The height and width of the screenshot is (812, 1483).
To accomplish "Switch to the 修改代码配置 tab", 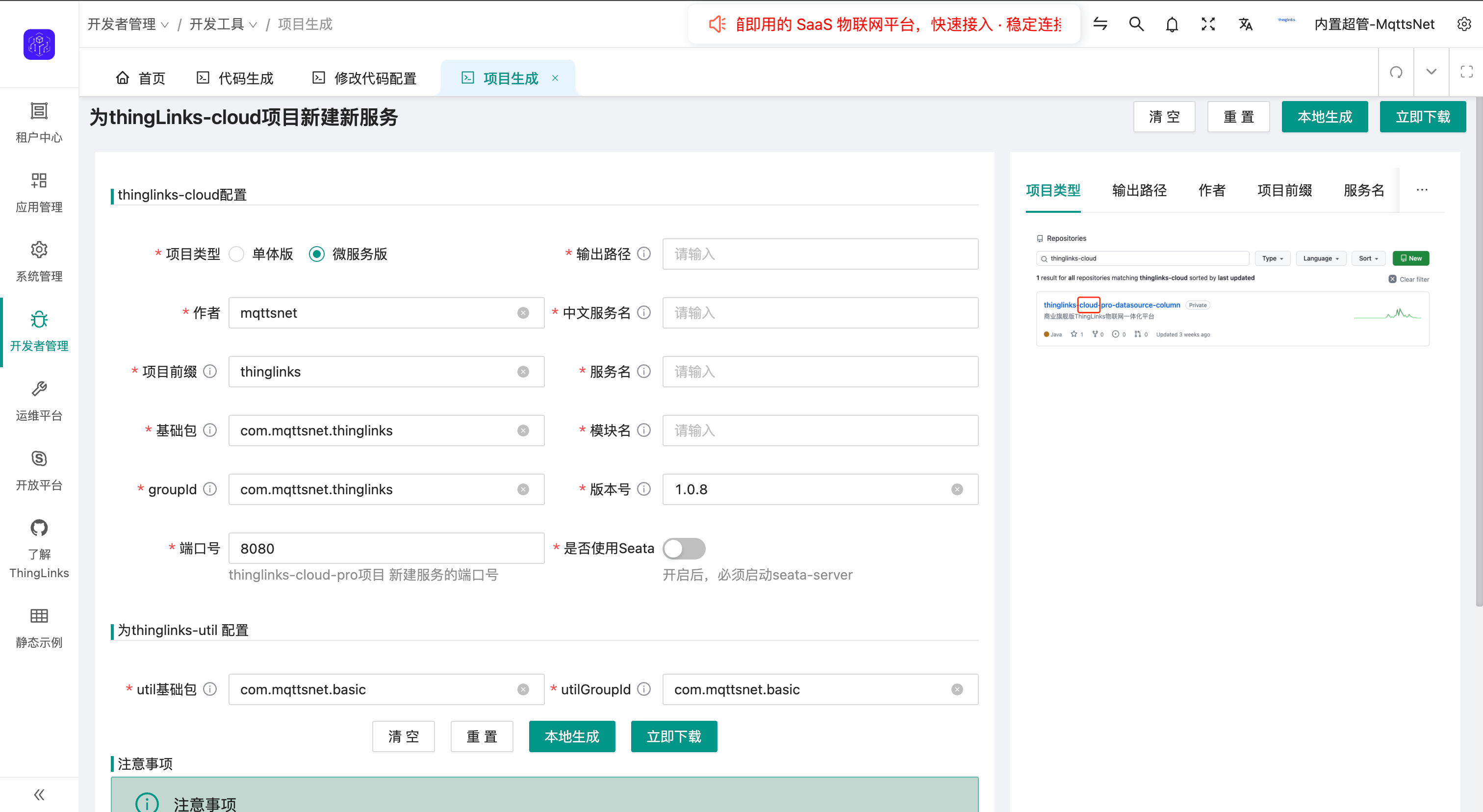I will point(364,77).
